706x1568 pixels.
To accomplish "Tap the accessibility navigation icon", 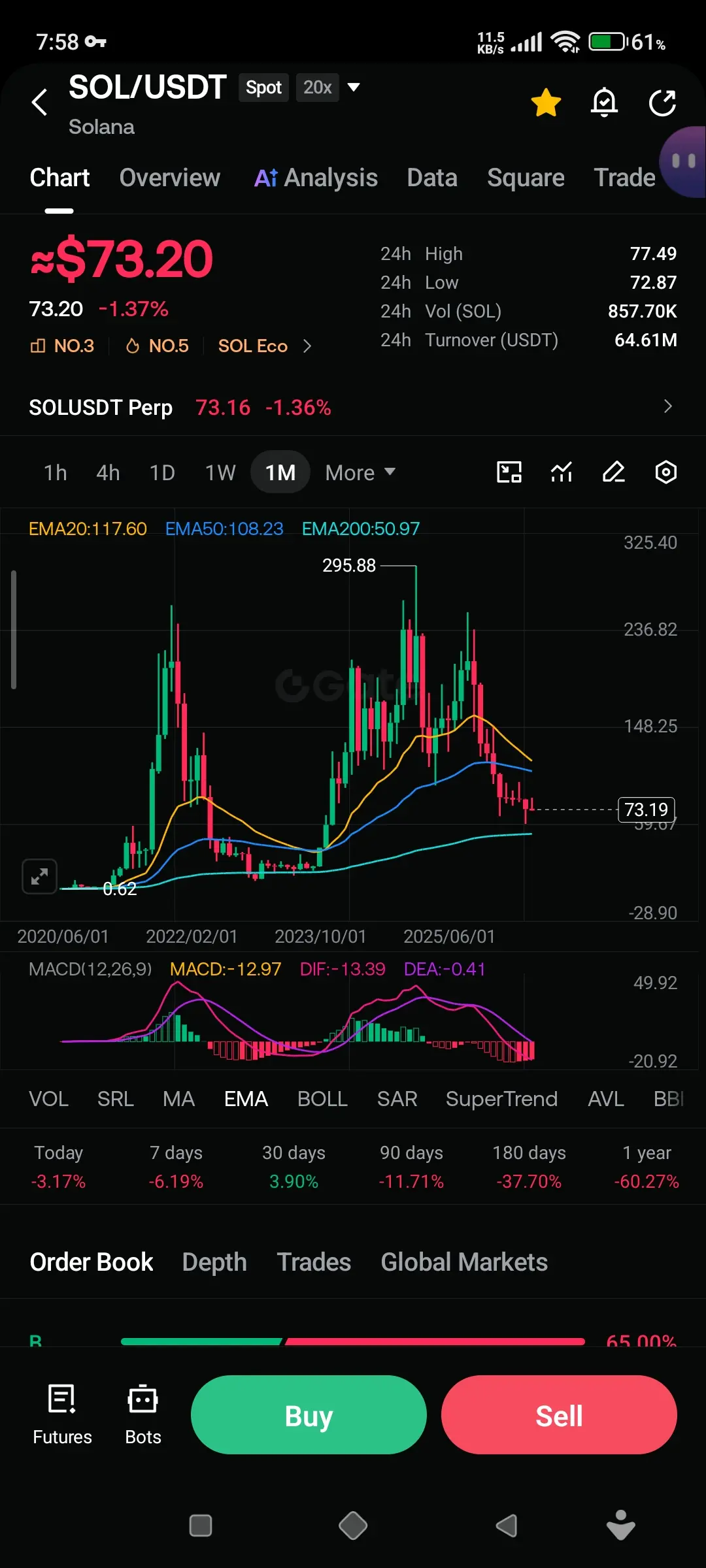I will (x=621, y=1525).
